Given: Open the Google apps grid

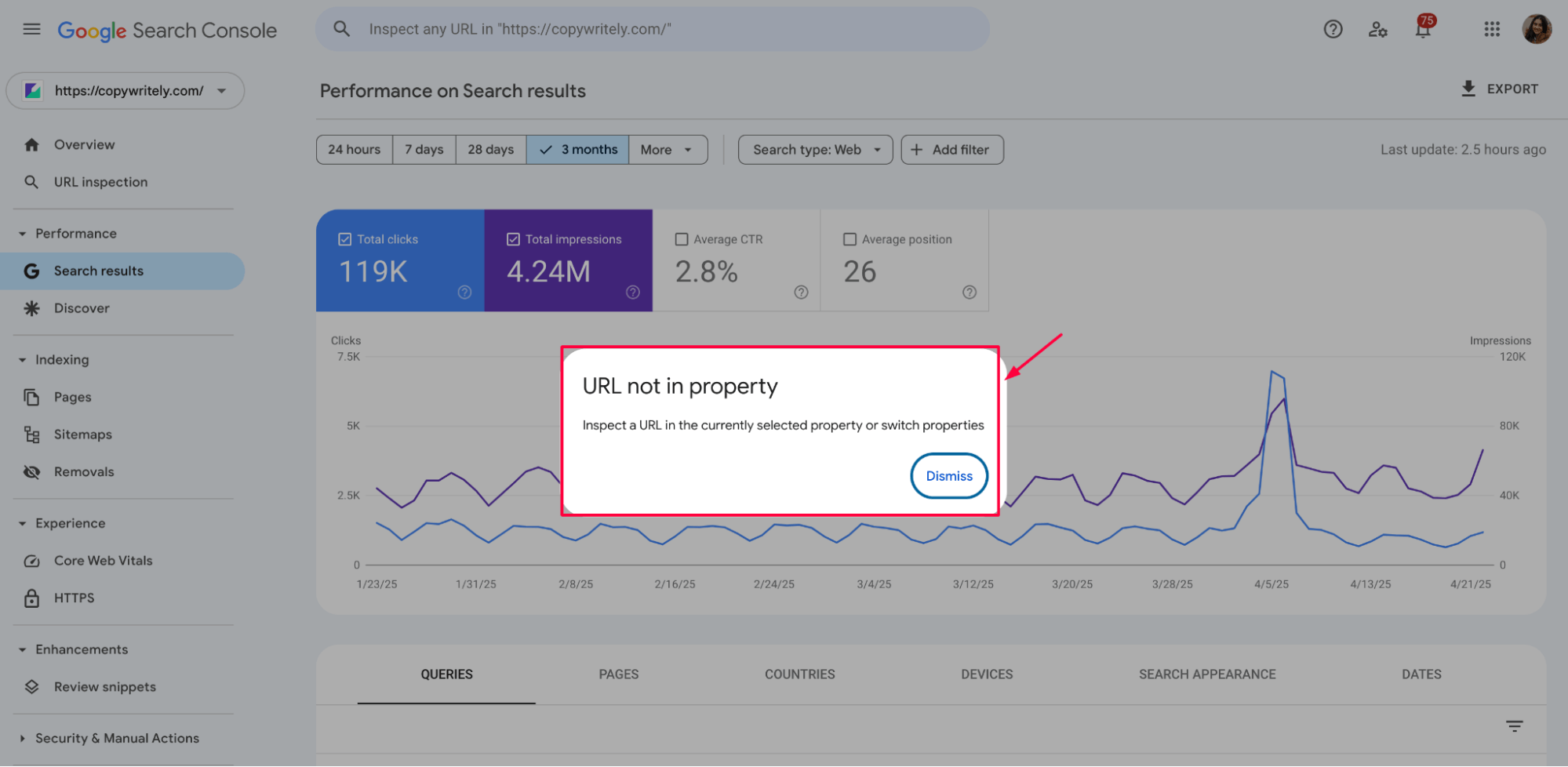Looking at the screenshot, I should (x=1492, y=29).
